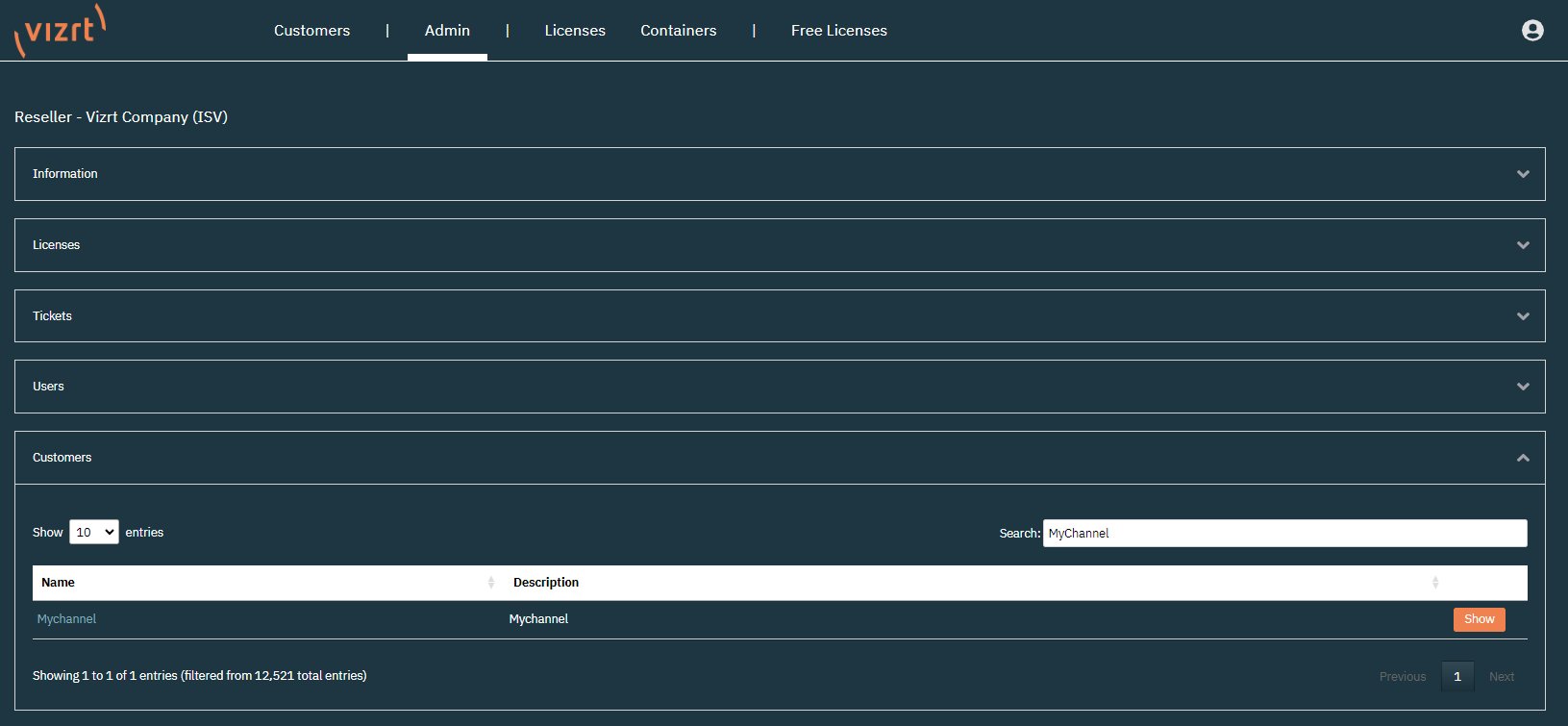Click the Next pagination button
This screenshot has width=1568, height=726.
tap(1501, 677)
